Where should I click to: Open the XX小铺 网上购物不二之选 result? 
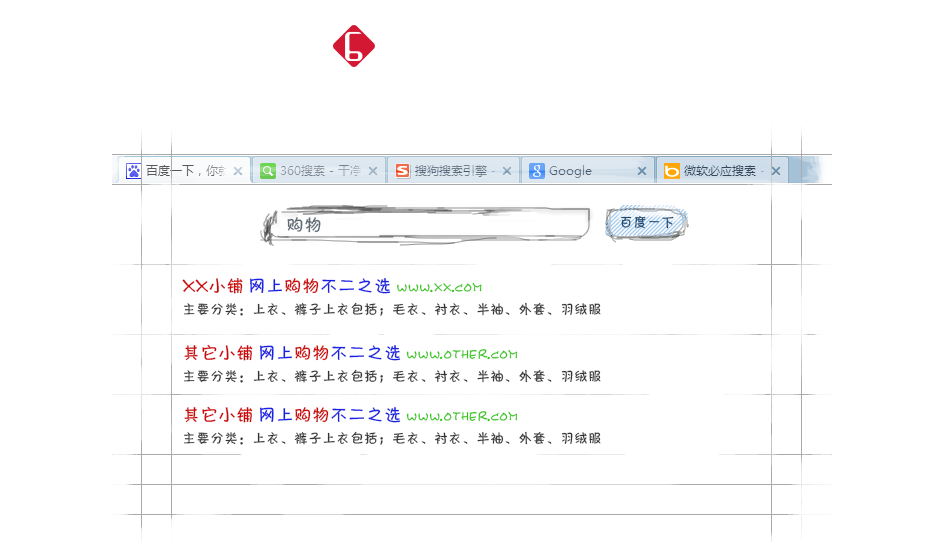(x=287, y=286)
